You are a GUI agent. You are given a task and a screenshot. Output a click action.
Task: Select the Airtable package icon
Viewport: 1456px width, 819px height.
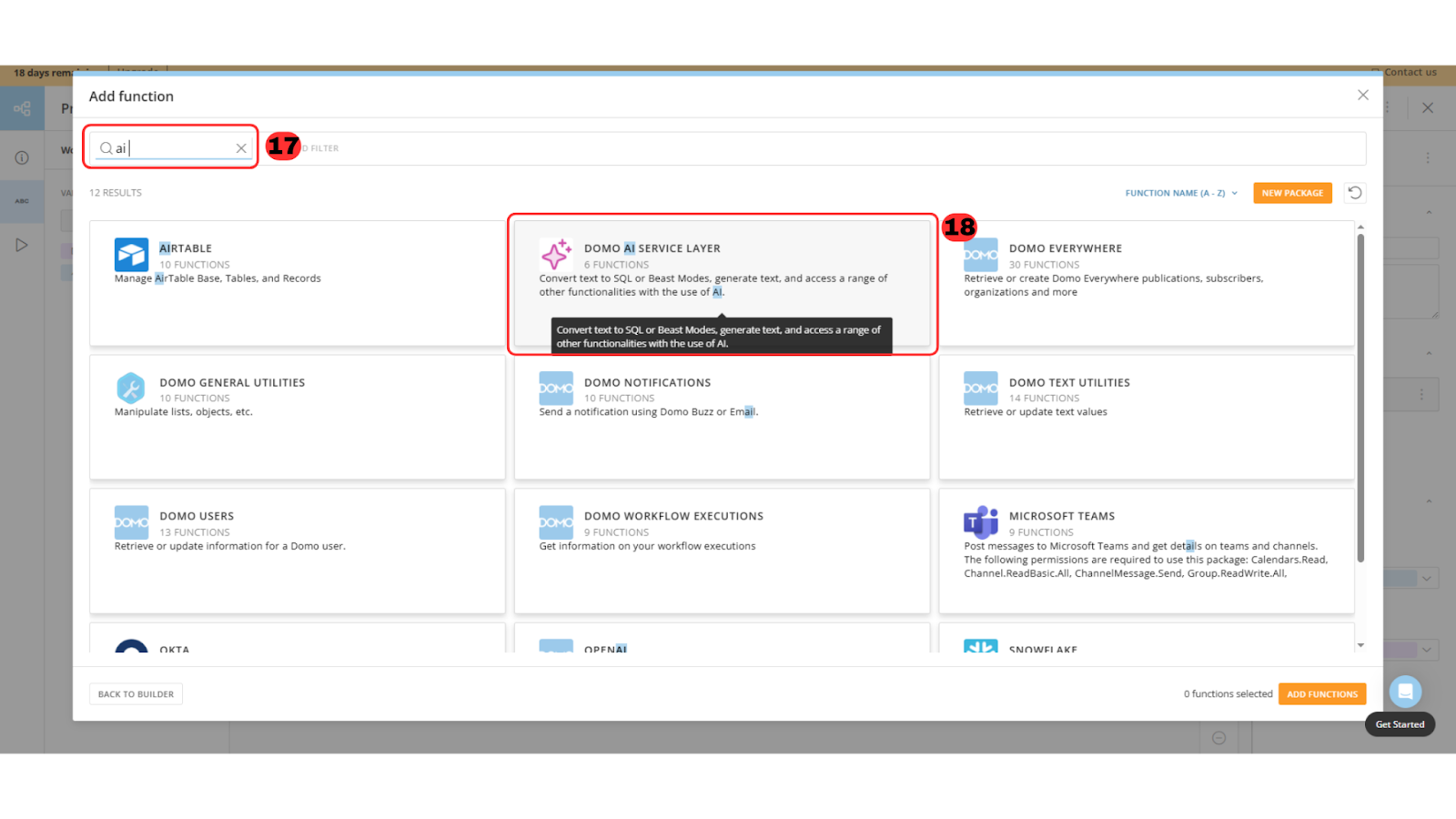pos(131,255)
